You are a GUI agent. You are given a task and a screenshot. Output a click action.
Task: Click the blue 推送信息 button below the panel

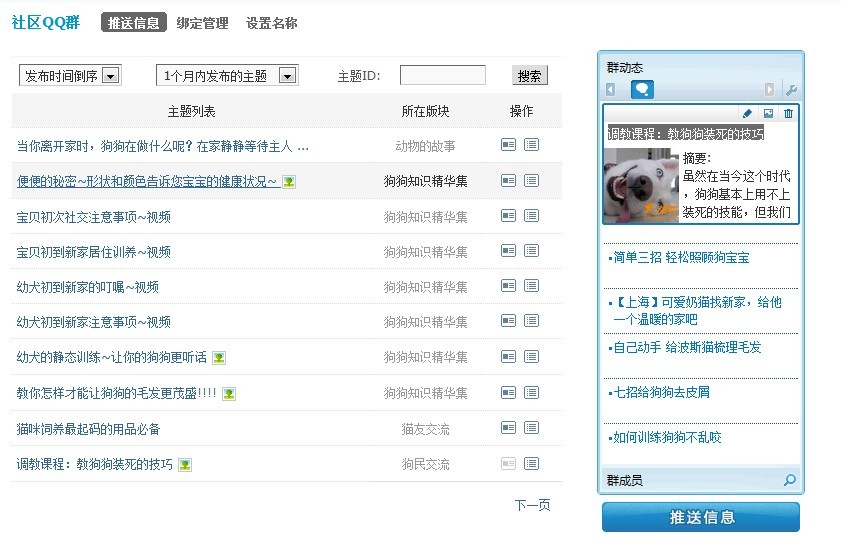click(700, 517)
